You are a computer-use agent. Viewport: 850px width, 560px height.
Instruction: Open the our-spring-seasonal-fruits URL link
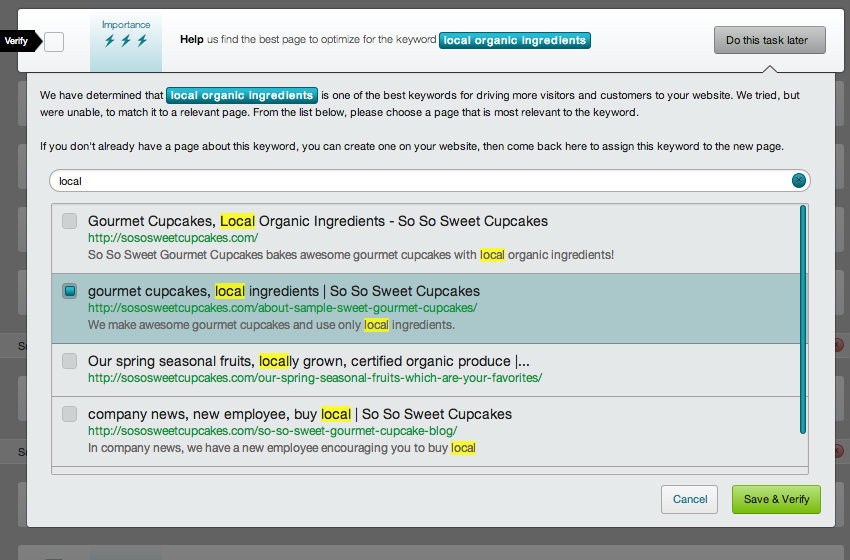[315, 378]
